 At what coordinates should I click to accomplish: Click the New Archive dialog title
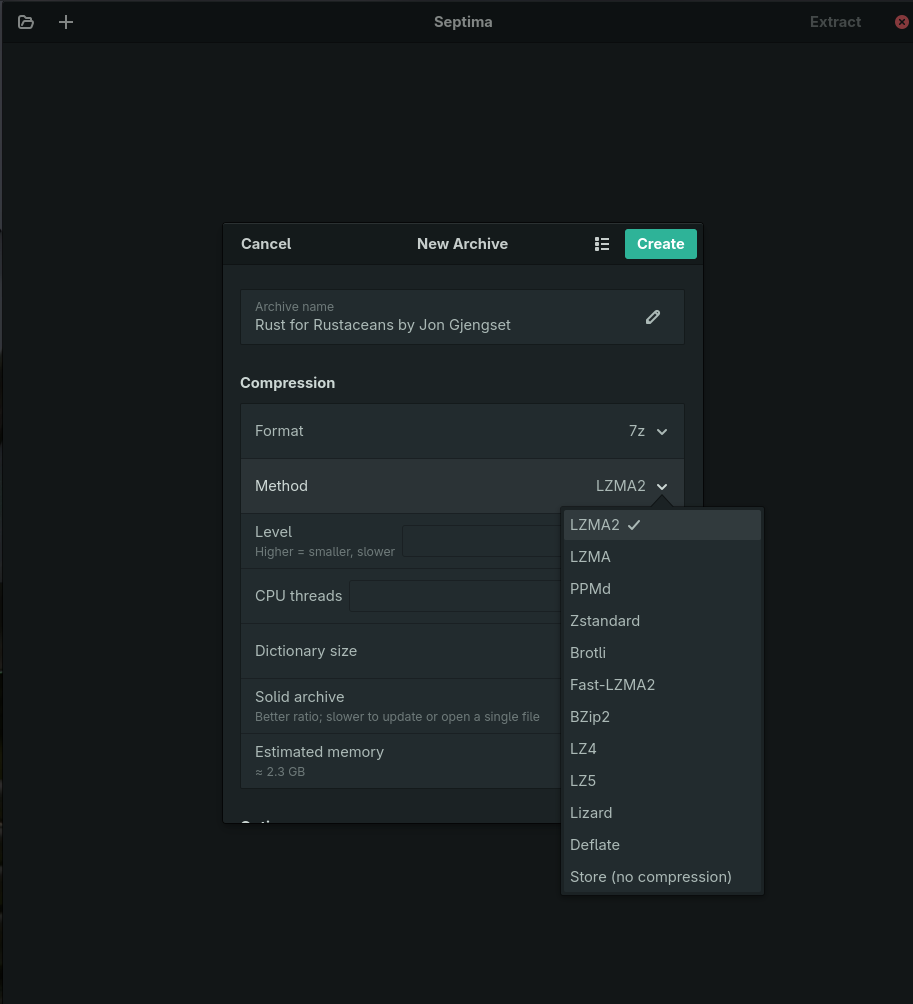click(x=462, y=244)
